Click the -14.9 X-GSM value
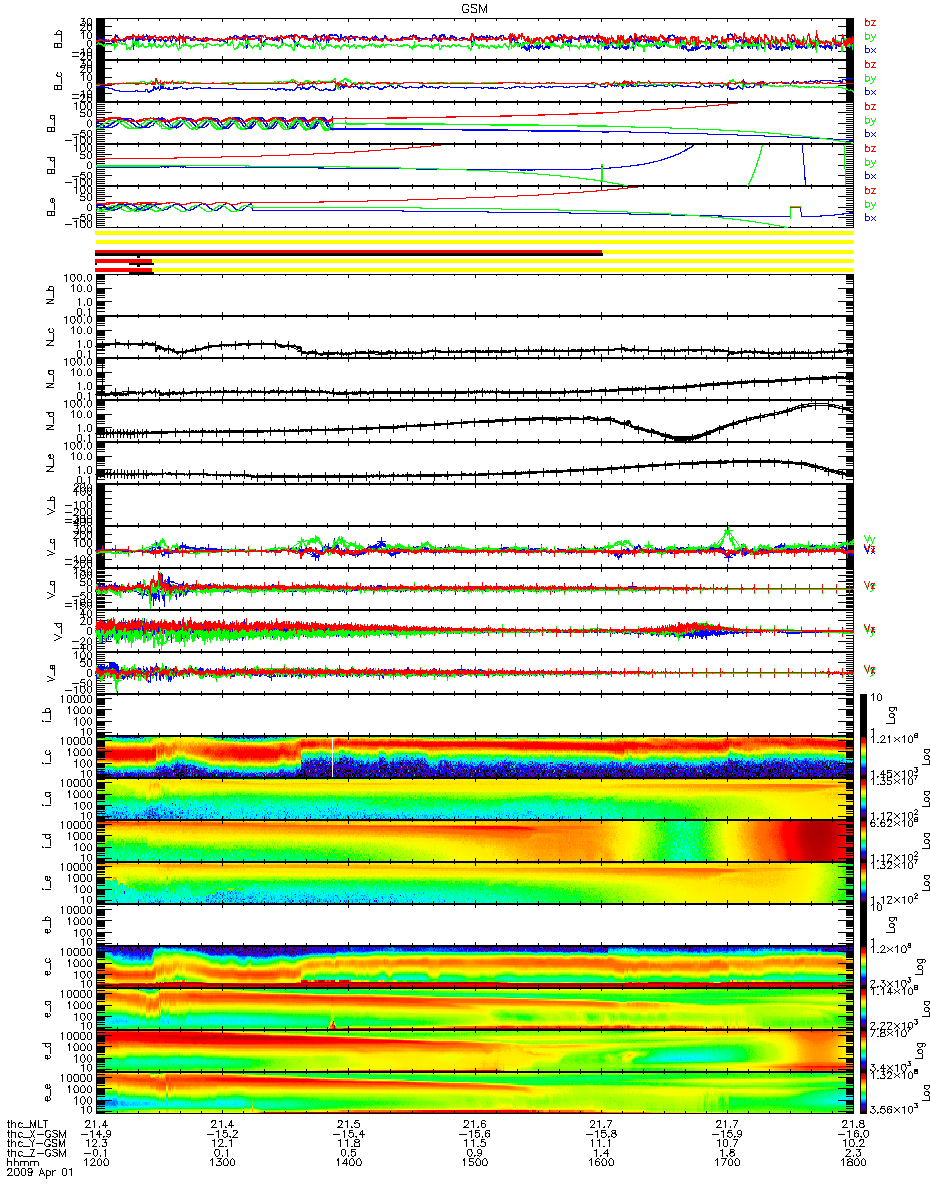930x1200 pixels. [x=95, y=1136]
